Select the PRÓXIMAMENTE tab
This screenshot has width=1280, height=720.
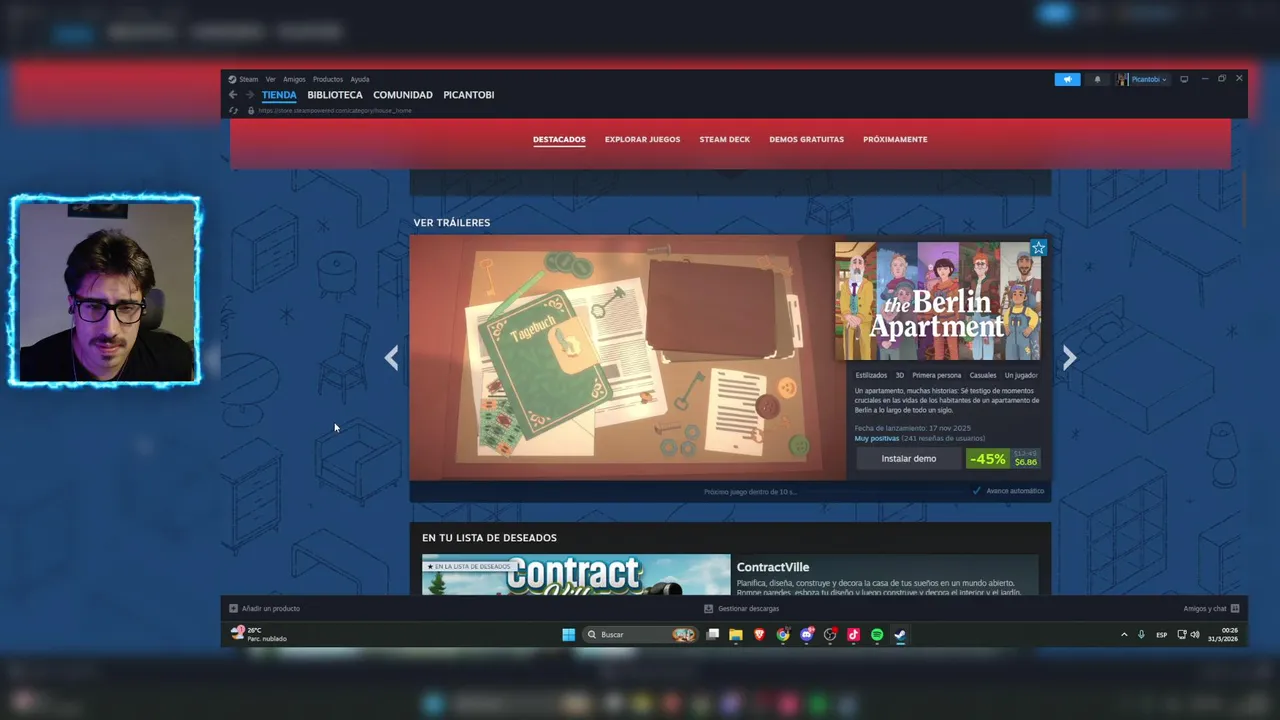coord(895,139)
